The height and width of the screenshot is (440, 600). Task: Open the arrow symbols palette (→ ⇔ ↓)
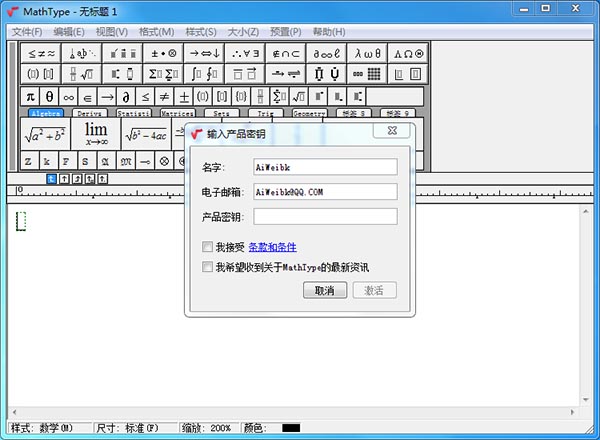tap(210, 53)
